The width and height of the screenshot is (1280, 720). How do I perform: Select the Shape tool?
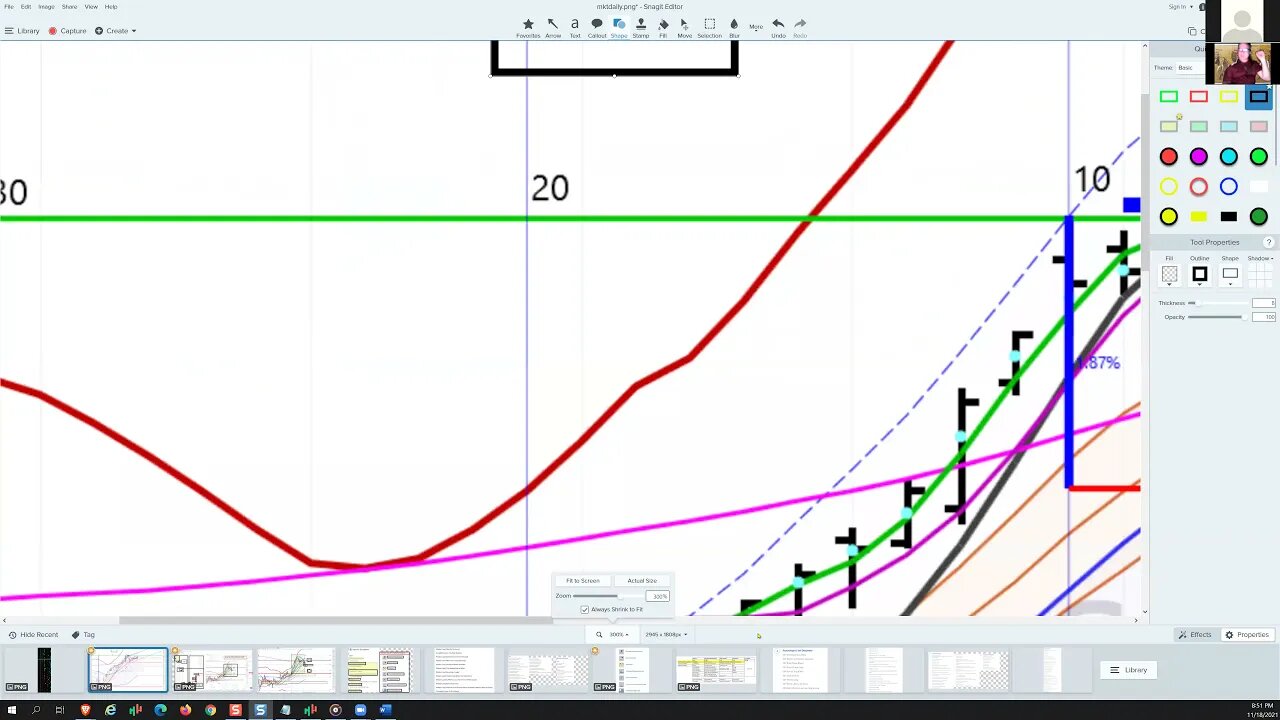coord(619,28)
